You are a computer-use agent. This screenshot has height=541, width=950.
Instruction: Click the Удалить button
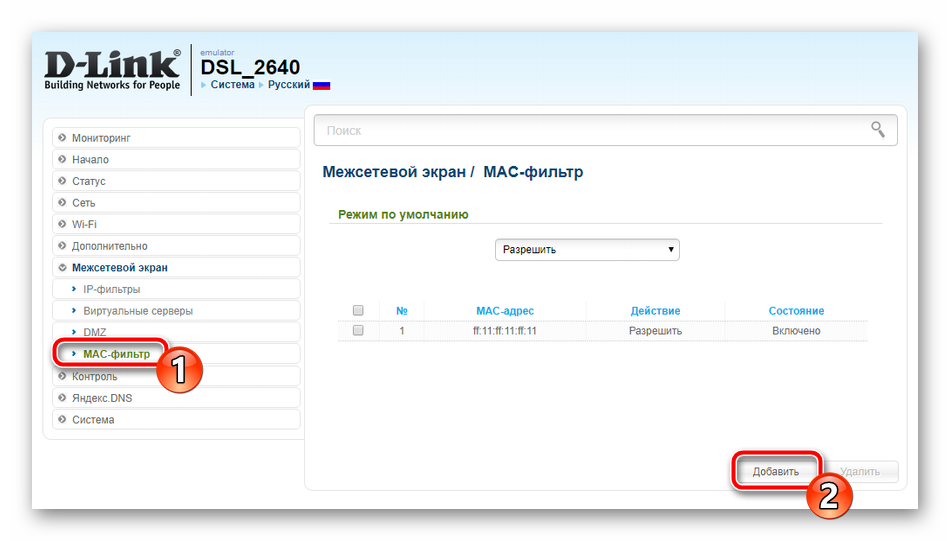pyautogui.click(x=860, y=471)
